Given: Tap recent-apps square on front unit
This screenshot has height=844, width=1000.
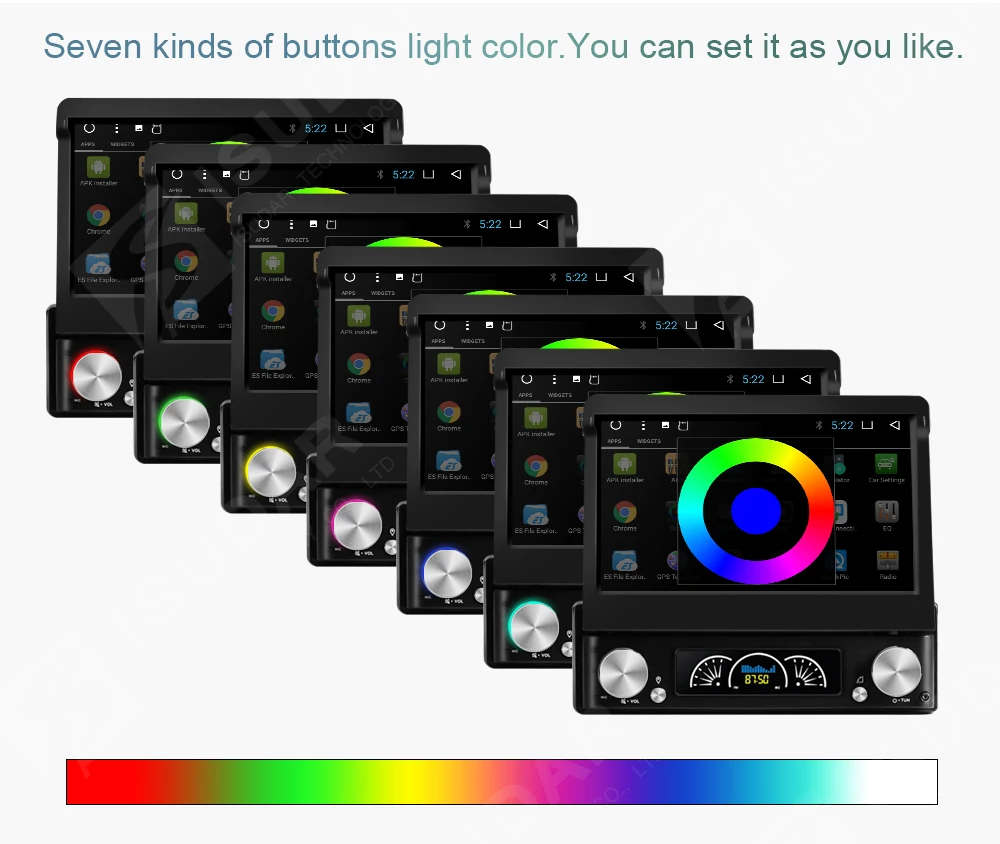Looking at the screenshot, I should [867, 425].
